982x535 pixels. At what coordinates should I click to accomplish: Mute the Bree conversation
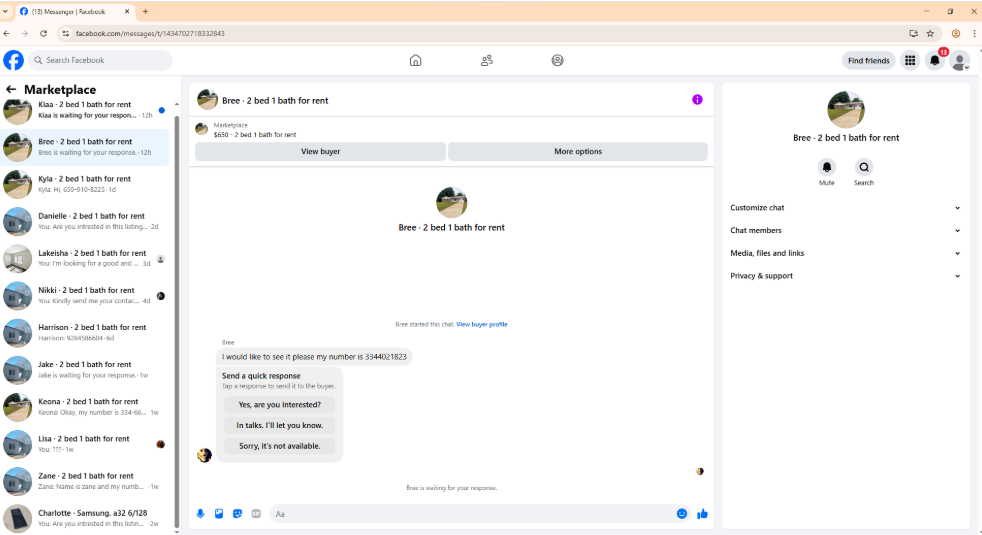click(x=827, y=167)
